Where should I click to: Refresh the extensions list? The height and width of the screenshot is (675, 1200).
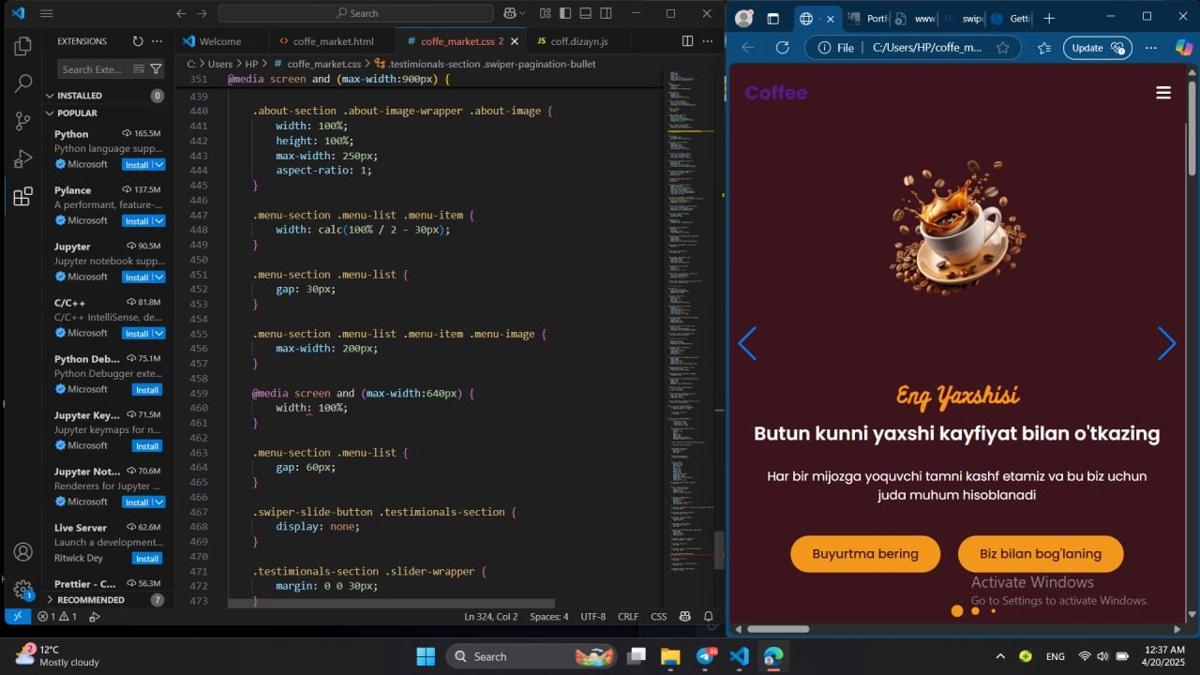click(x=138, y=41)
